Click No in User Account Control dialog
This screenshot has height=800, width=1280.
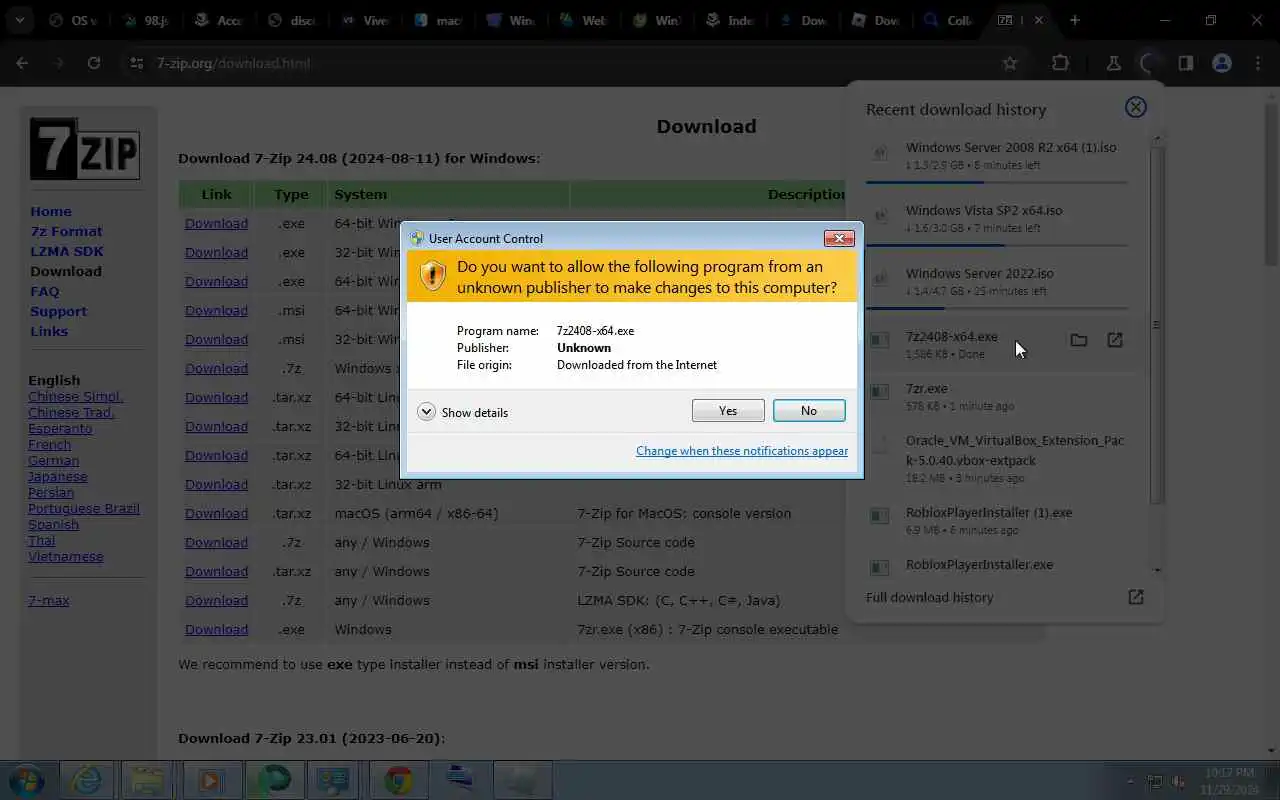pos(809,411)
